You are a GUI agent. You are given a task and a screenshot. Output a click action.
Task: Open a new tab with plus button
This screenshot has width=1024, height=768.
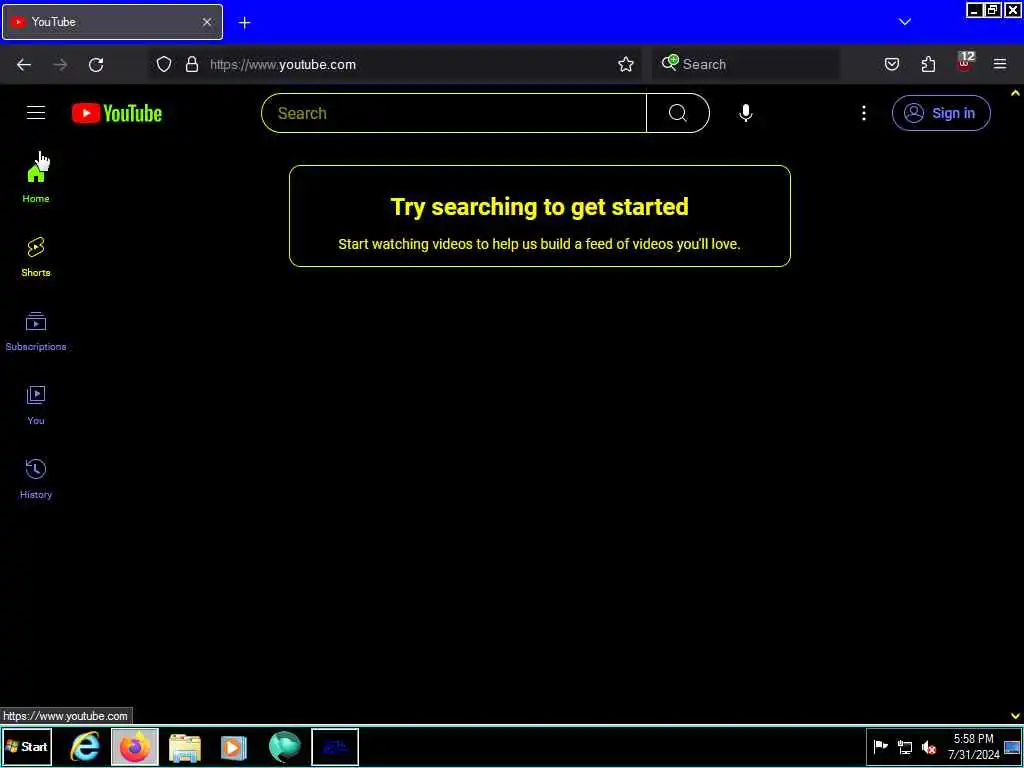(244, 23)
